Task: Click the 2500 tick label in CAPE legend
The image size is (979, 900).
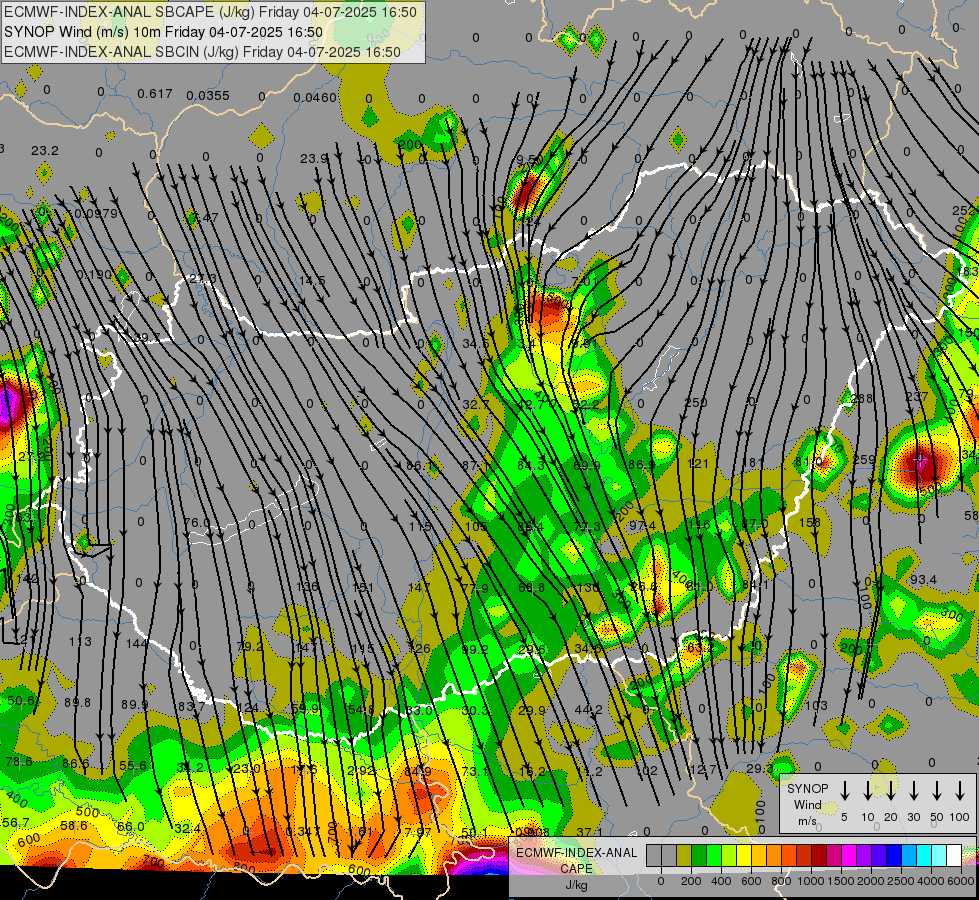Action: (x=900, y=881)
